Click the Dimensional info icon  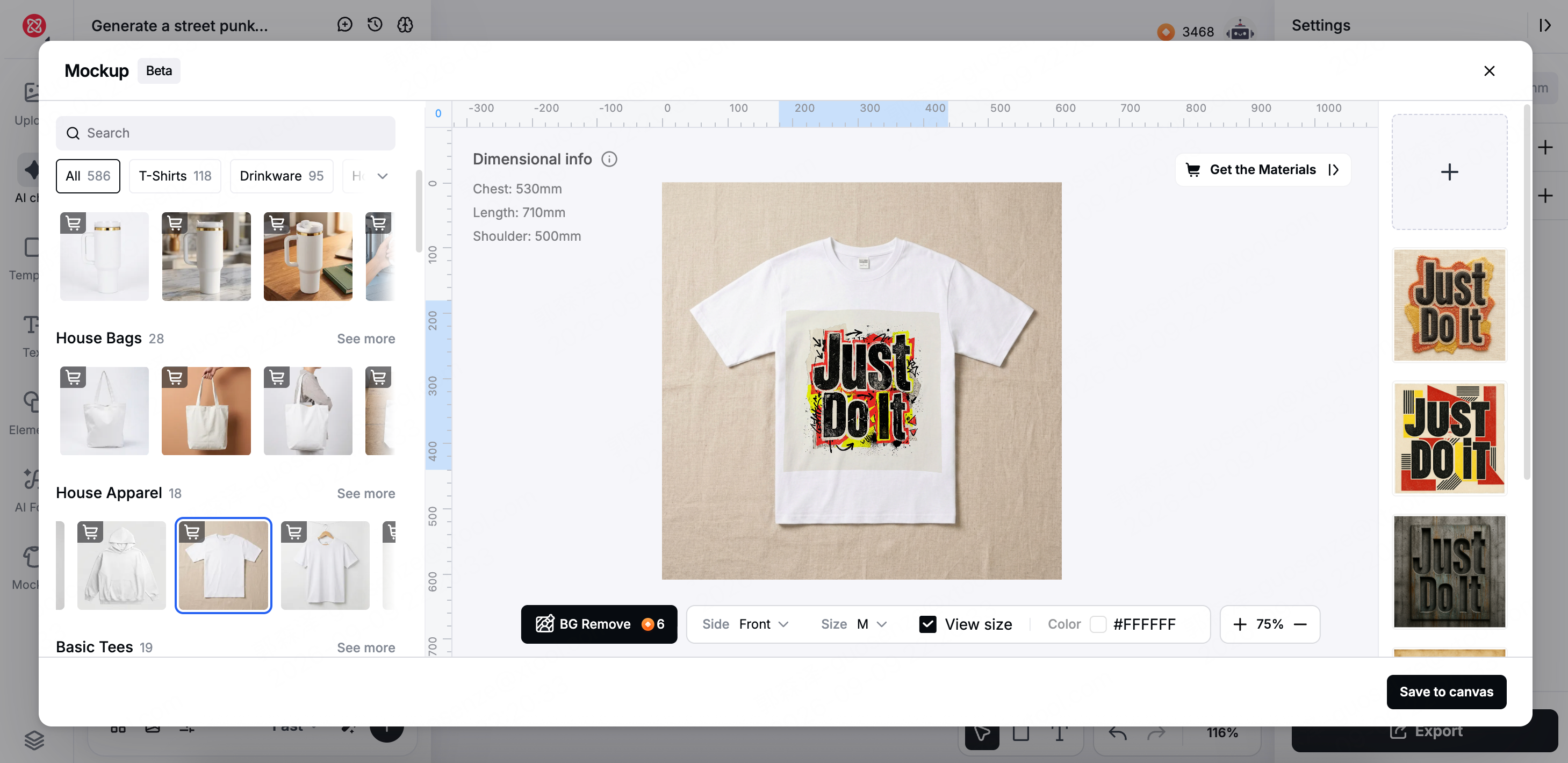[609, 159]
